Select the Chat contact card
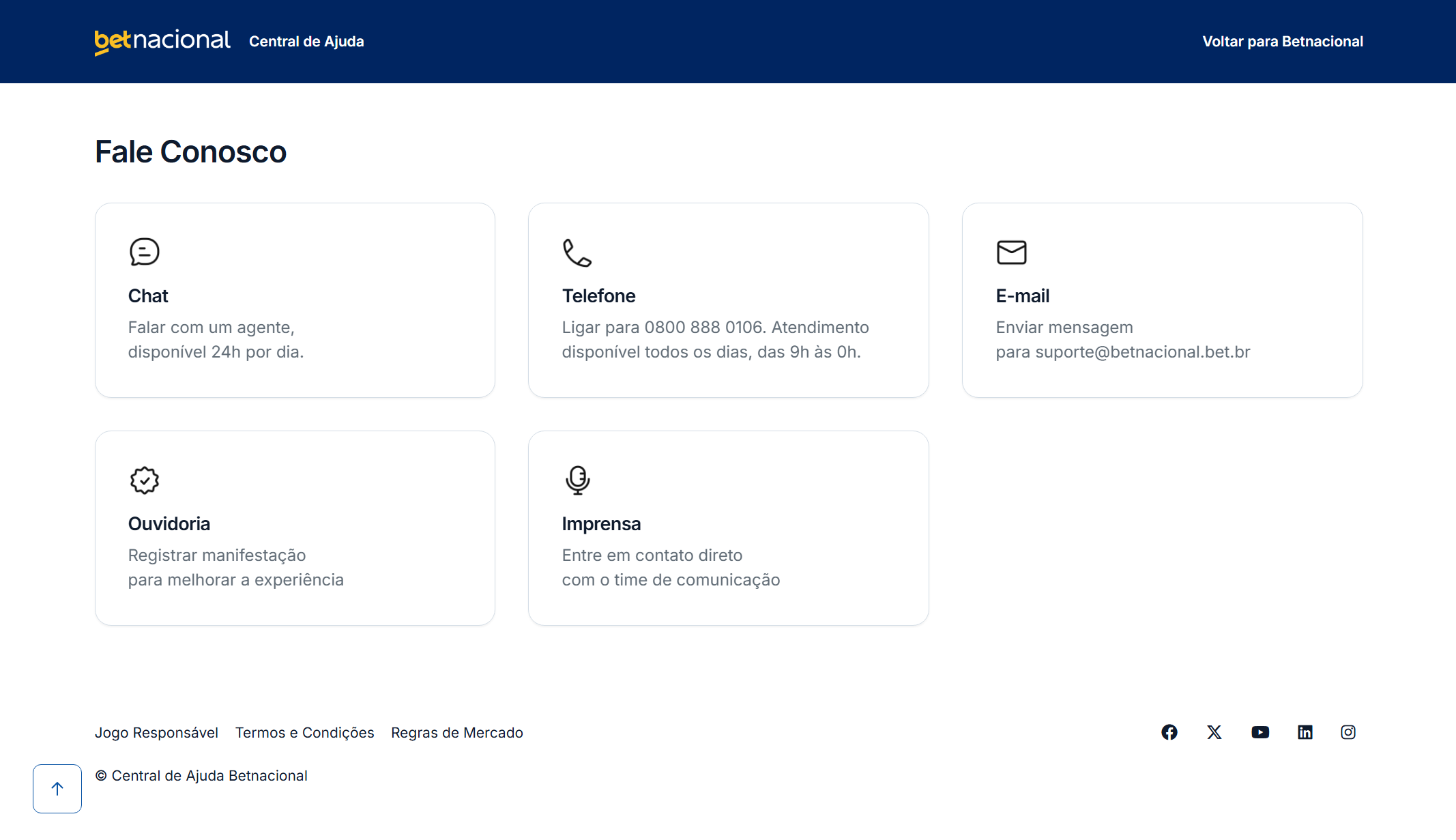This screenshot has height=840, width=1456. point(295,300)
